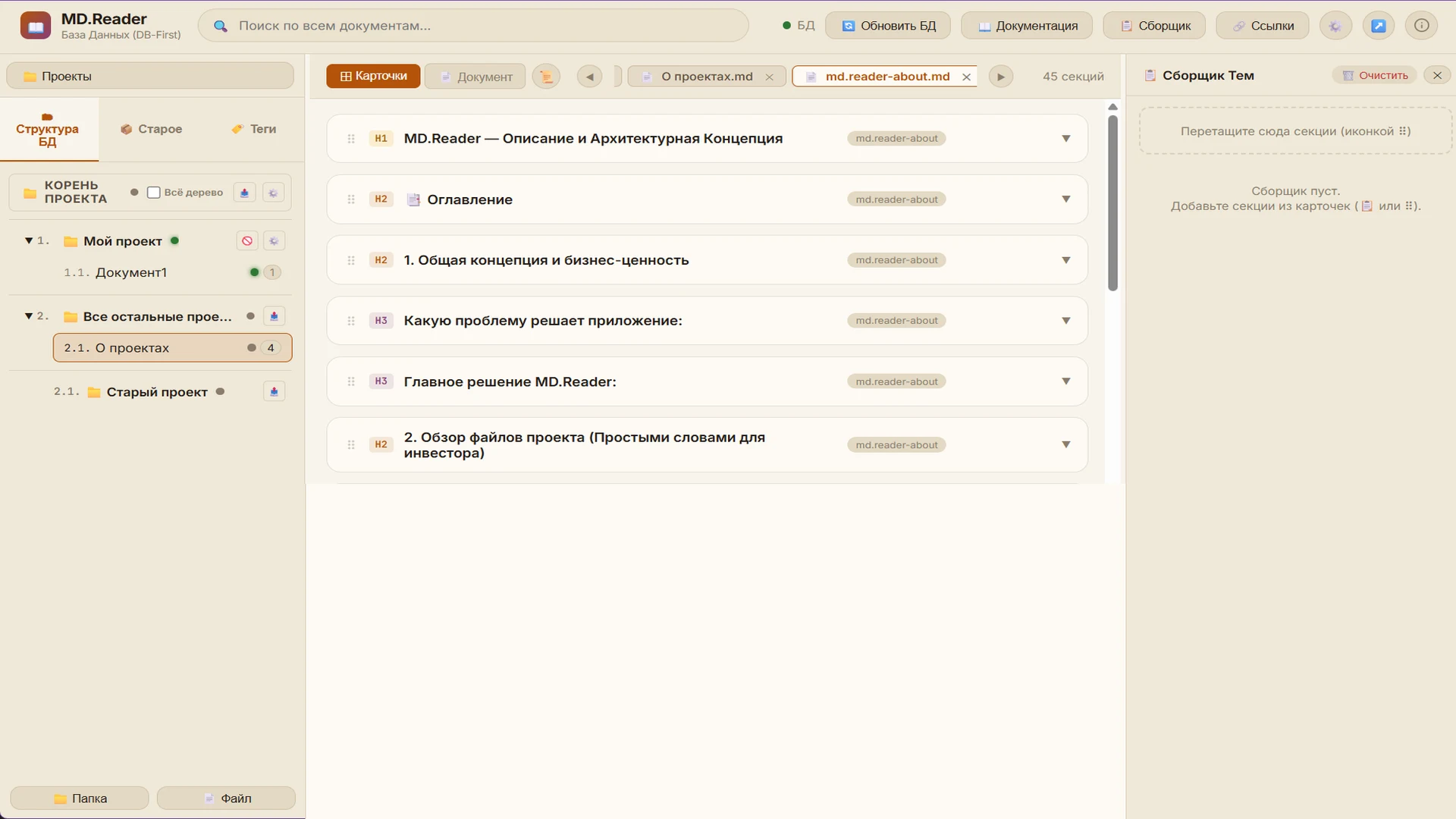Image resolution: width=1456 pixels, height=819 pixels.
Task: Select Документ1 in the project tree
Action: (130, 272)
